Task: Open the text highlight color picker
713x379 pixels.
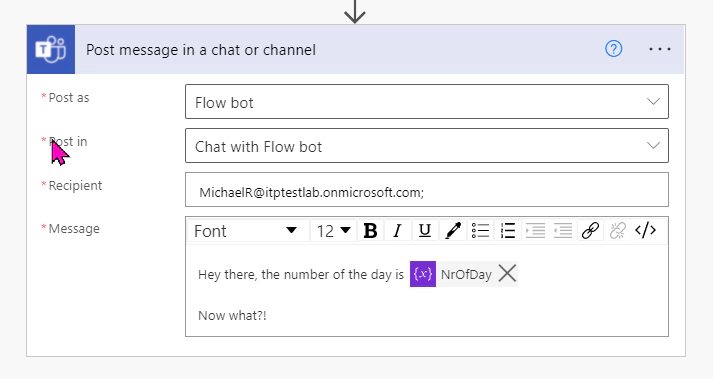Action: [x=453, y=231]
